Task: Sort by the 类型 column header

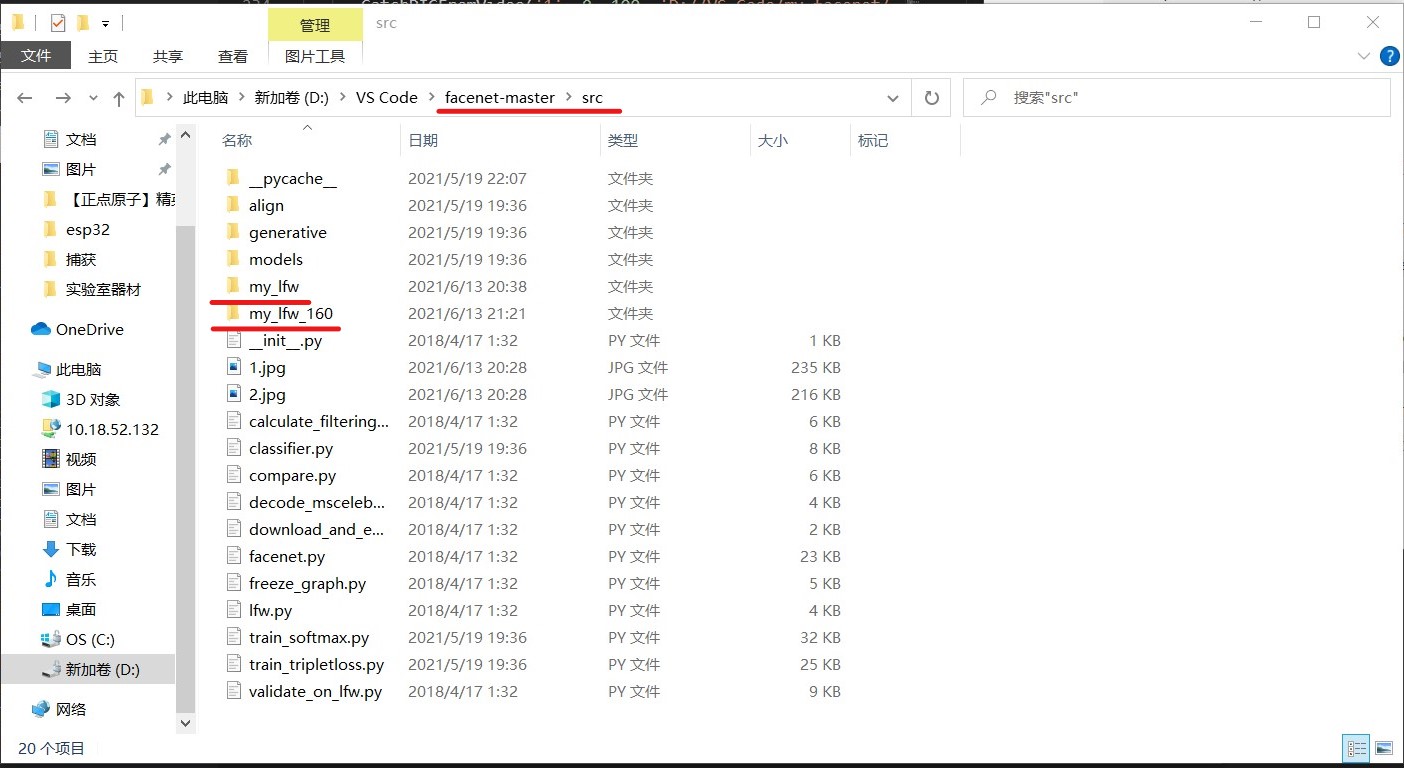Action: (x=623, y=141)
